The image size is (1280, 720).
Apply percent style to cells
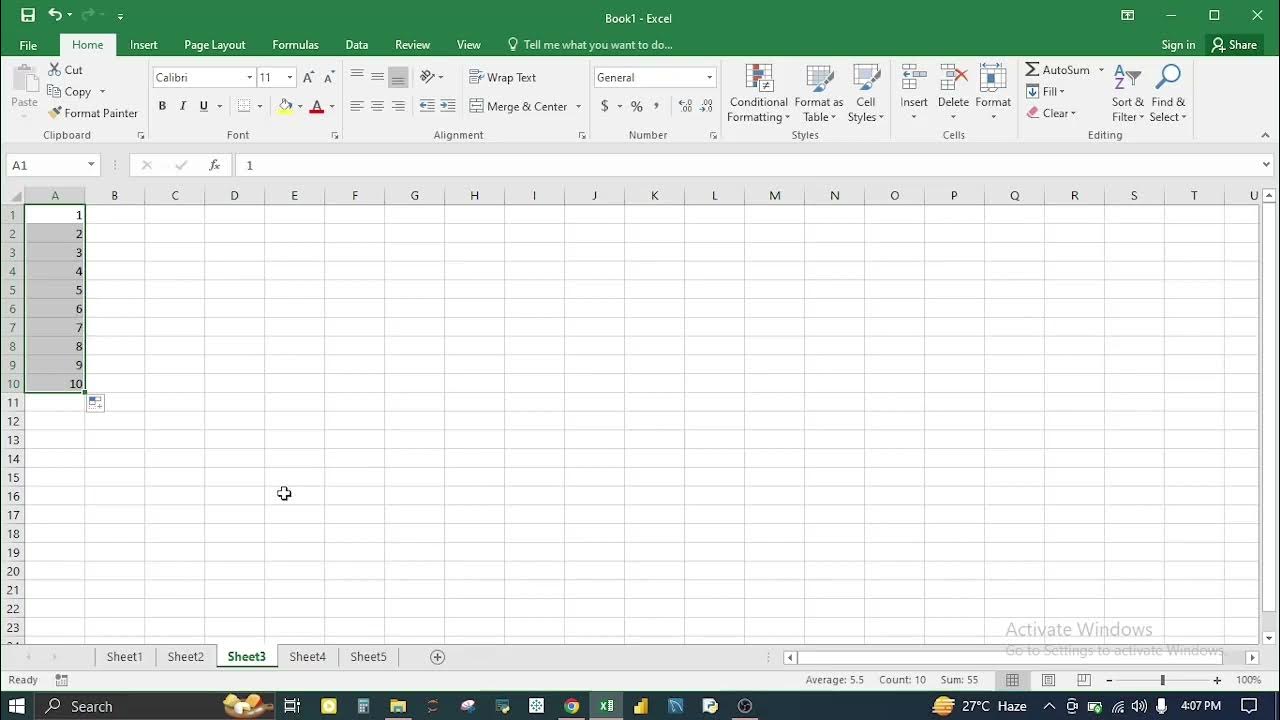click(636, 106)
